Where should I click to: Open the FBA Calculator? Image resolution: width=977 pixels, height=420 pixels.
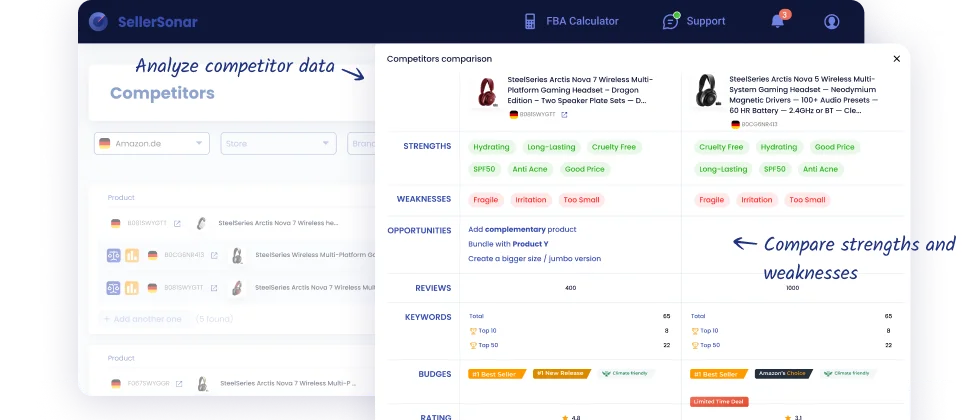point(571,21)
